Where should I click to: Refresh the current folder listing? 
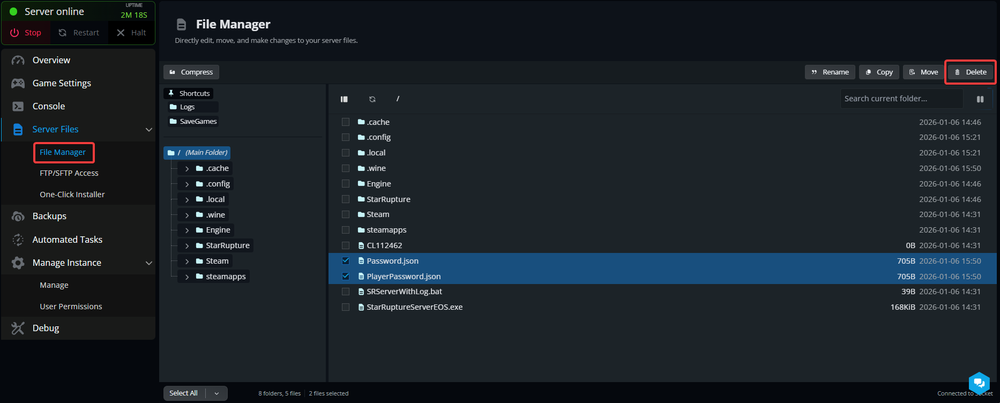pyautogui.click(x=372, y=99)
